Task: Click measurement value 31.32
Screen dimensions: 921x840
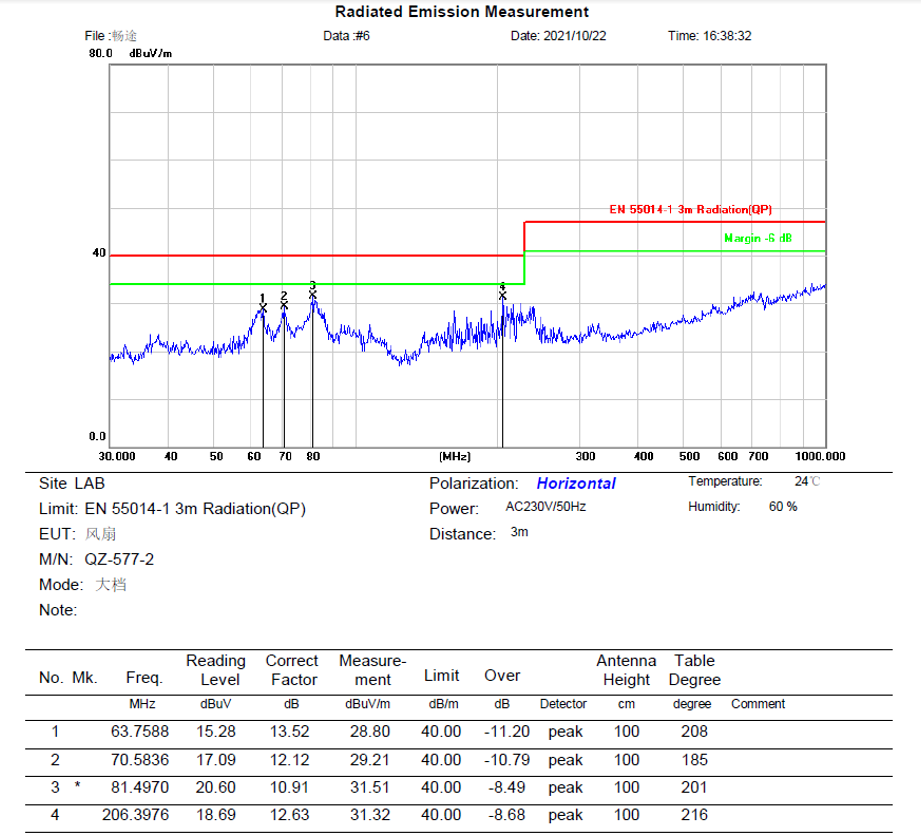Action: click(369, 815)
